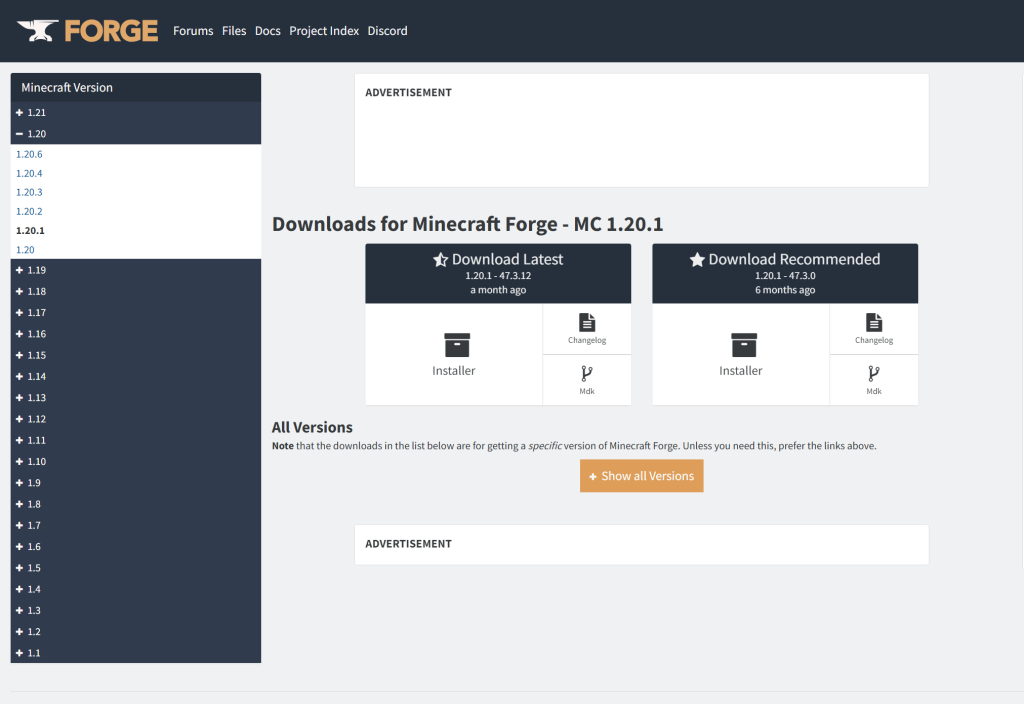Click the plus icon on Show all Versions

593,477
